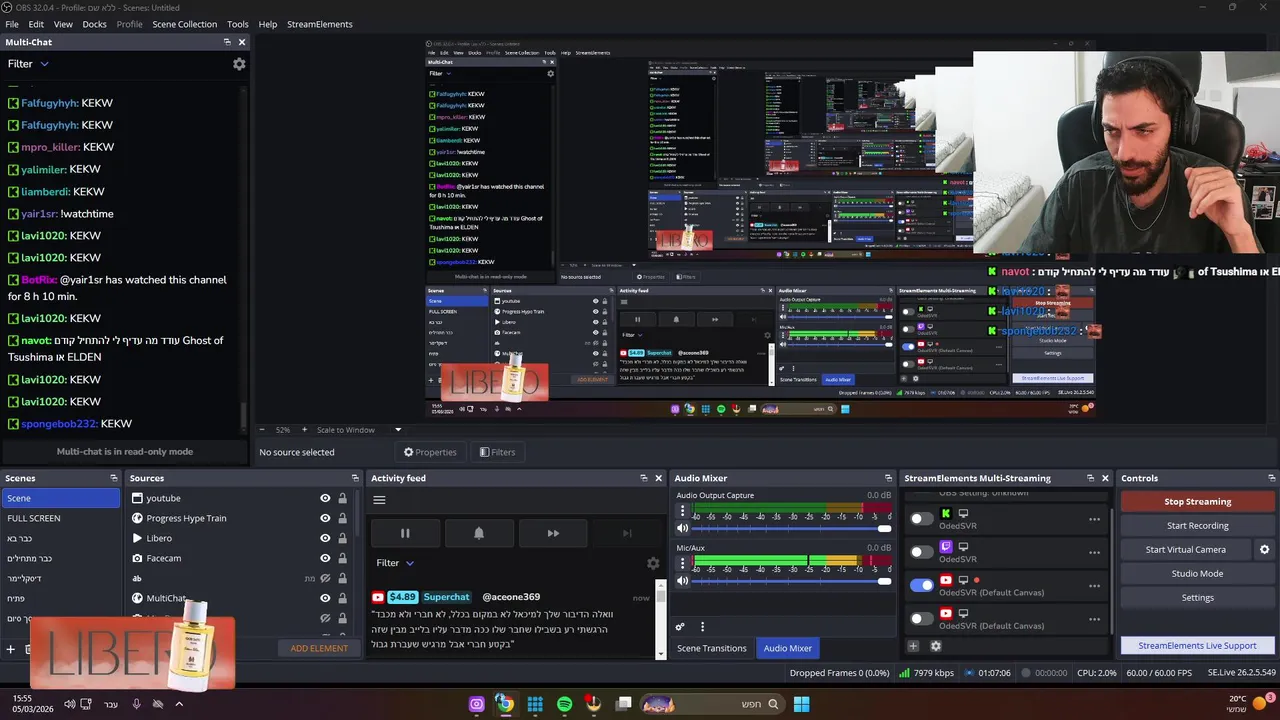Open StreamElements Live Support
This screenshot has width=1280, height=720.
[x=1198, y=646]
